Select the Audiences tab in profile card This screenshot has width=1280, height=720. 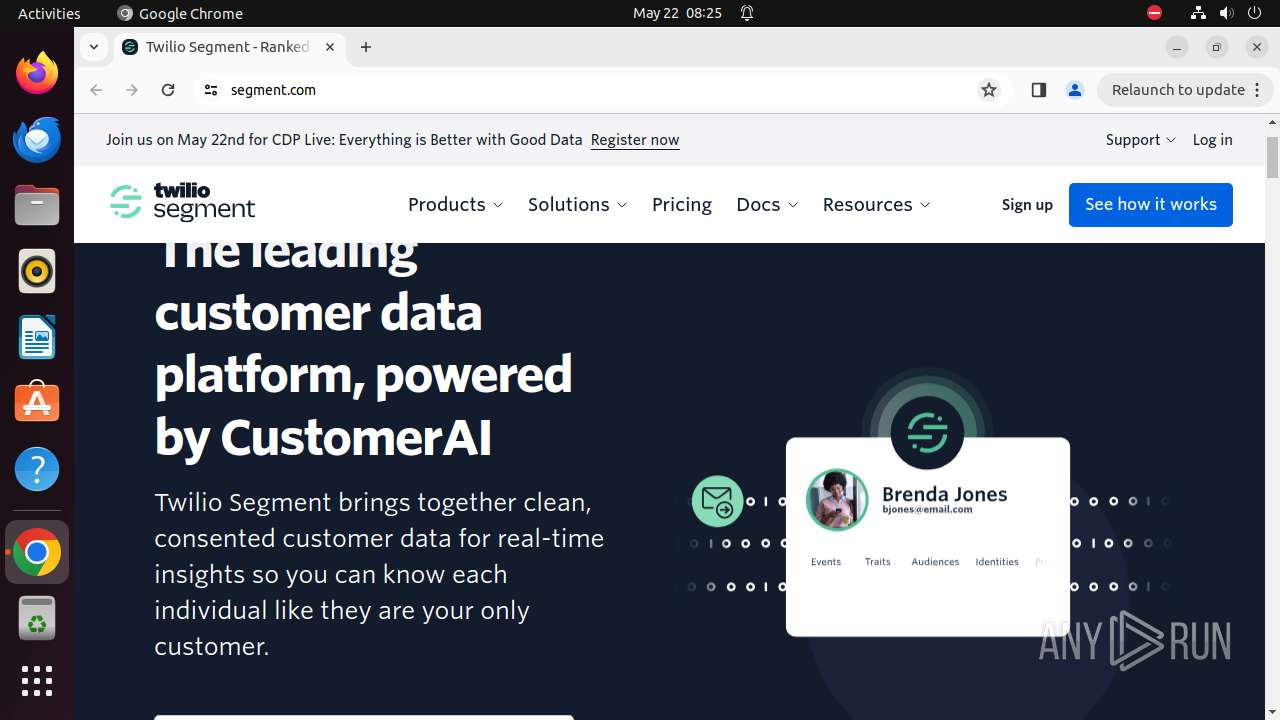935,562
